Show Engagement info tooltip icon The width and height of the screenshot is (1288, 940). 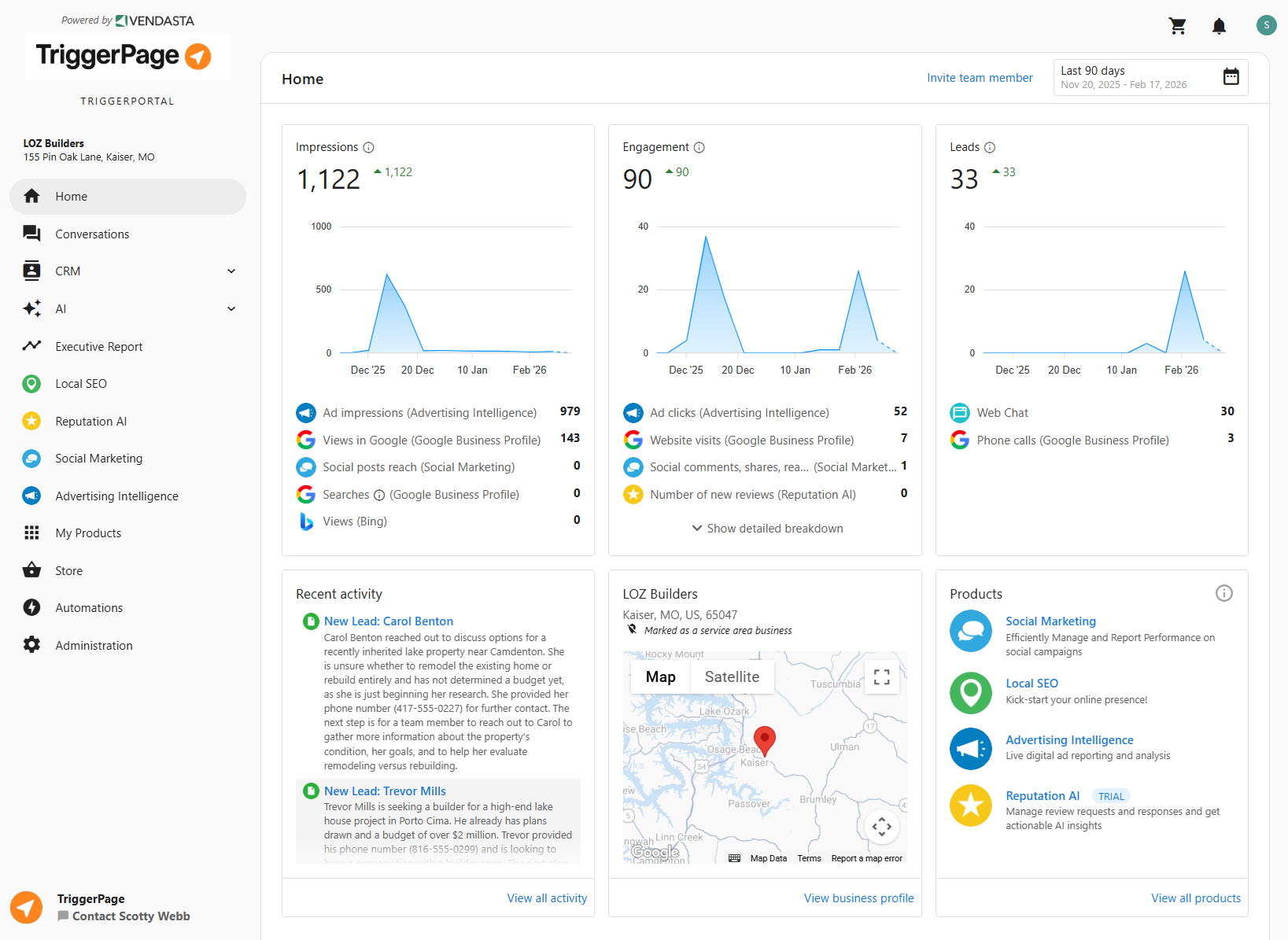699,147
